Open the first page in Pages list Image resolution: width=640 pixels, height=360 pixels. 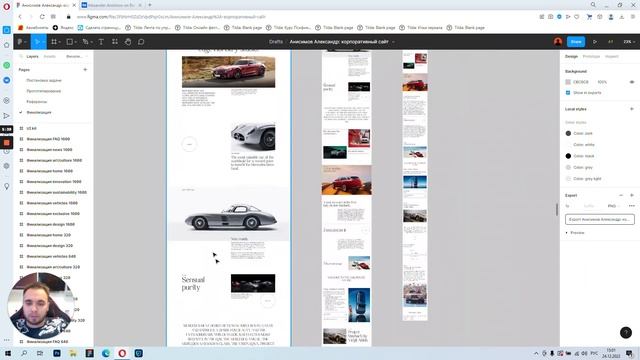click(x=44, y=80)
